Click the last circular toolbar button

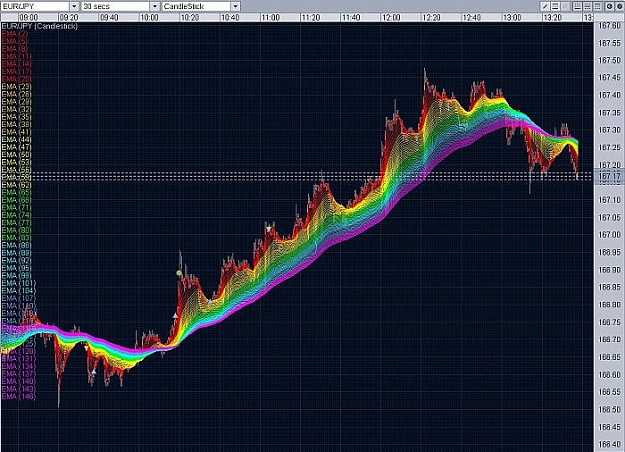click(619, 6)
